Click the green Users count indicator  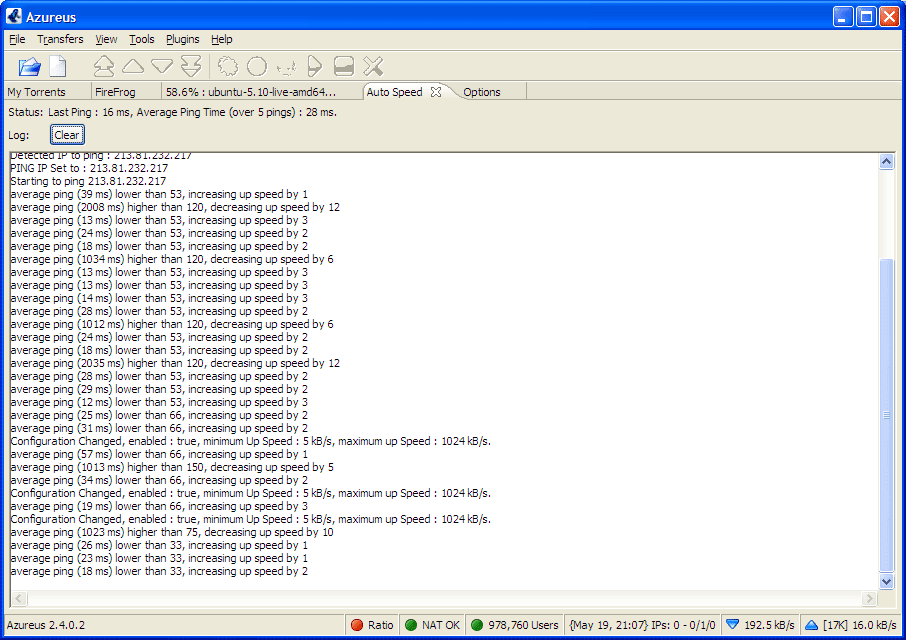coord(477,625)
